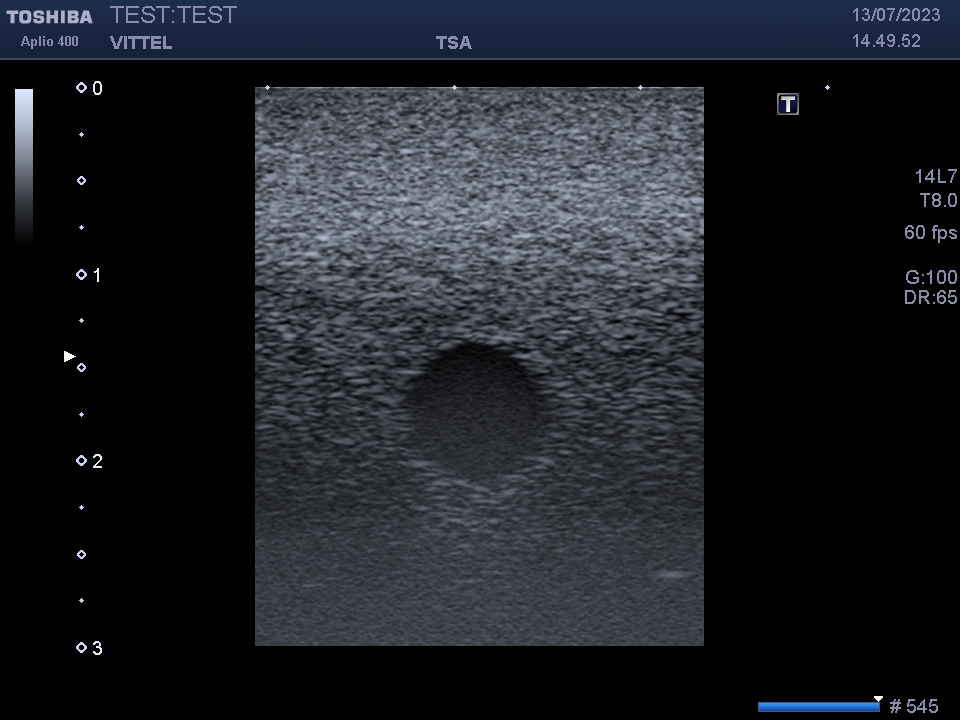The image size is (960, 720).
Task: Toggle the DR:65 dynamic range setting
Action: click(931, 297)
